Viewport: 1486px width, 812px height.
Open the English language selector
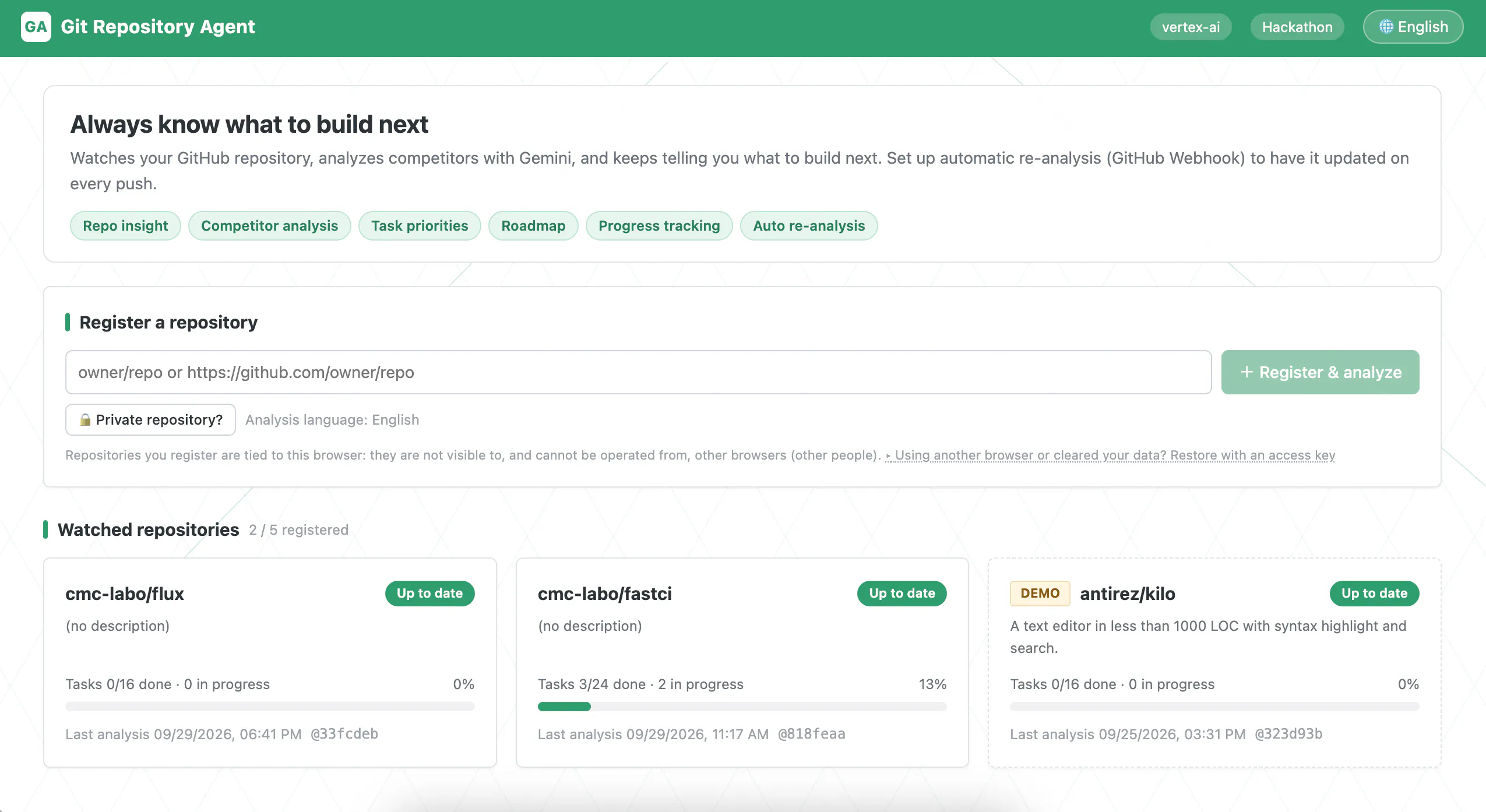coord(1413,27)
